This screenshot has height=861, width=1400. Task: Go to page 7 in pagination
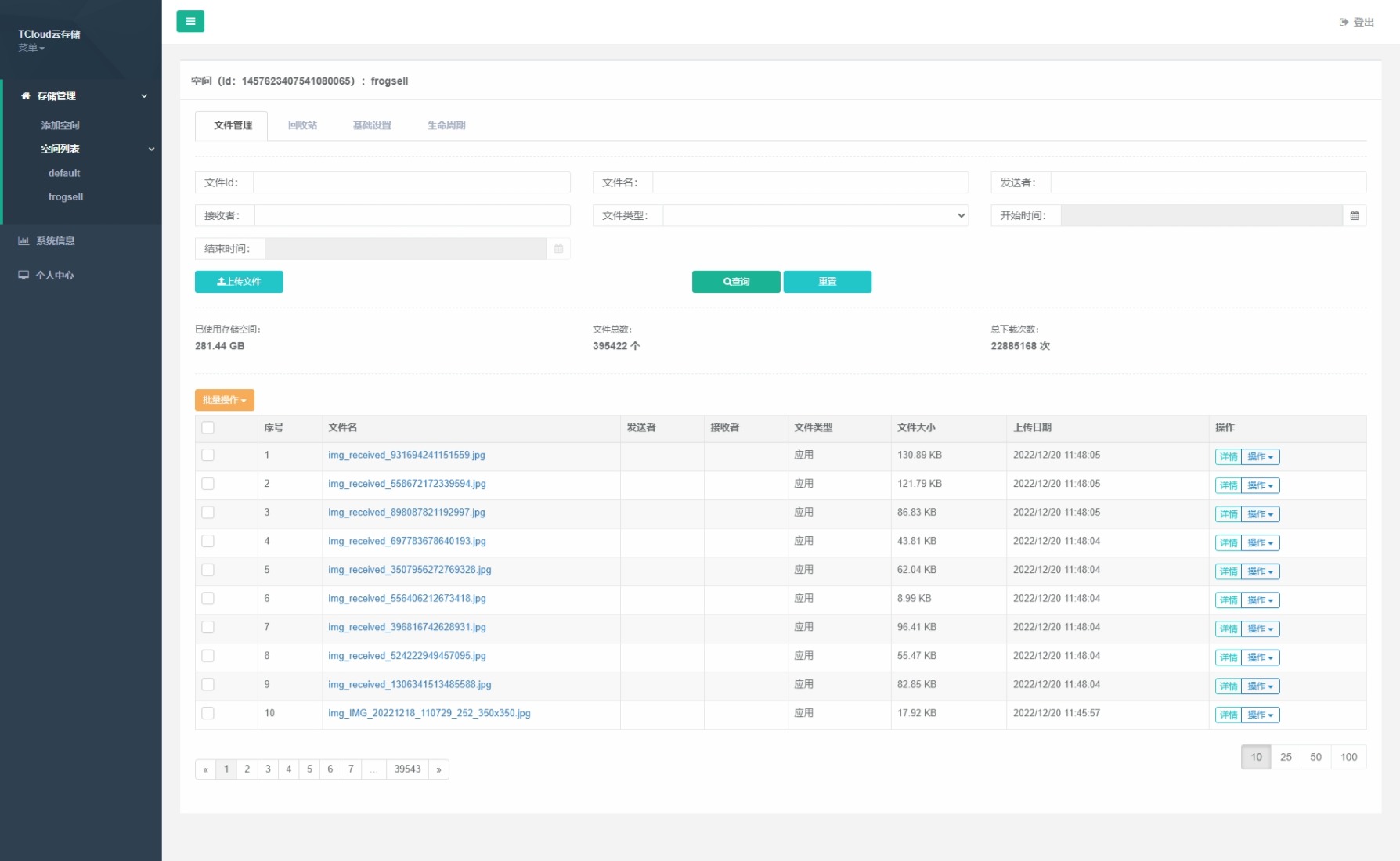click(351, 769)
